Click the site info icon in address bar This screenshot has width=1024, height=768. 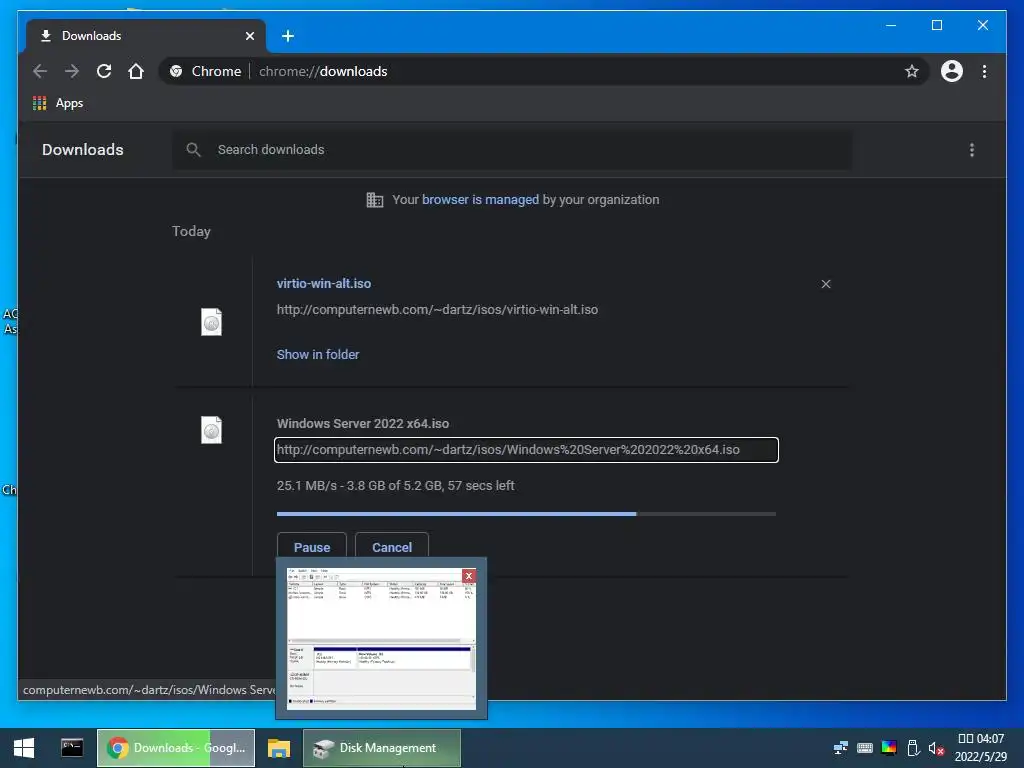(176, 71)
